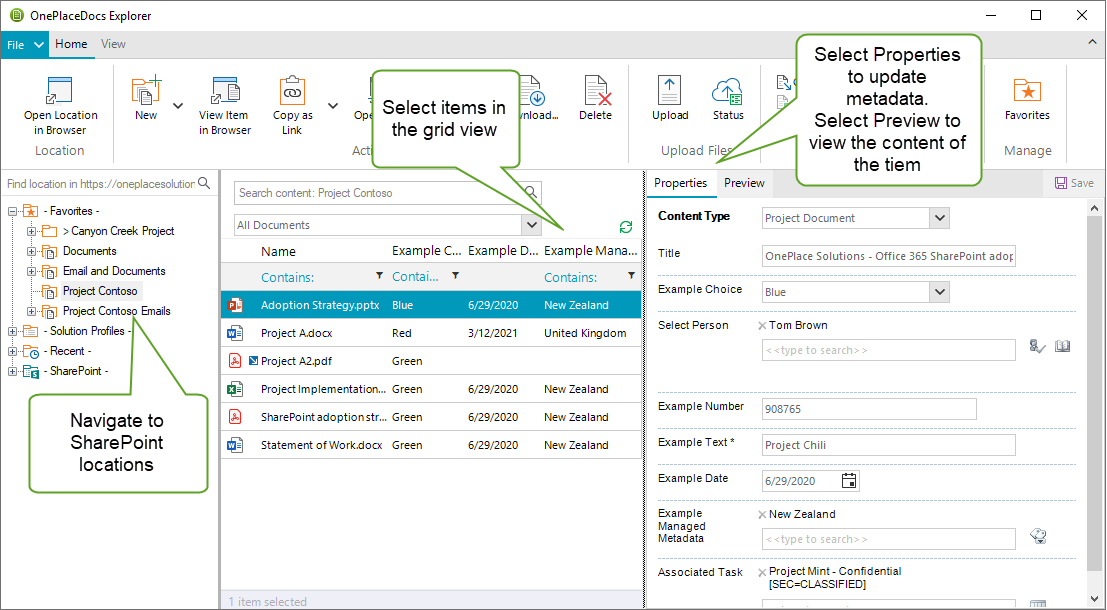
Task: Open the View ribbon tab
Action: point(113,44)
